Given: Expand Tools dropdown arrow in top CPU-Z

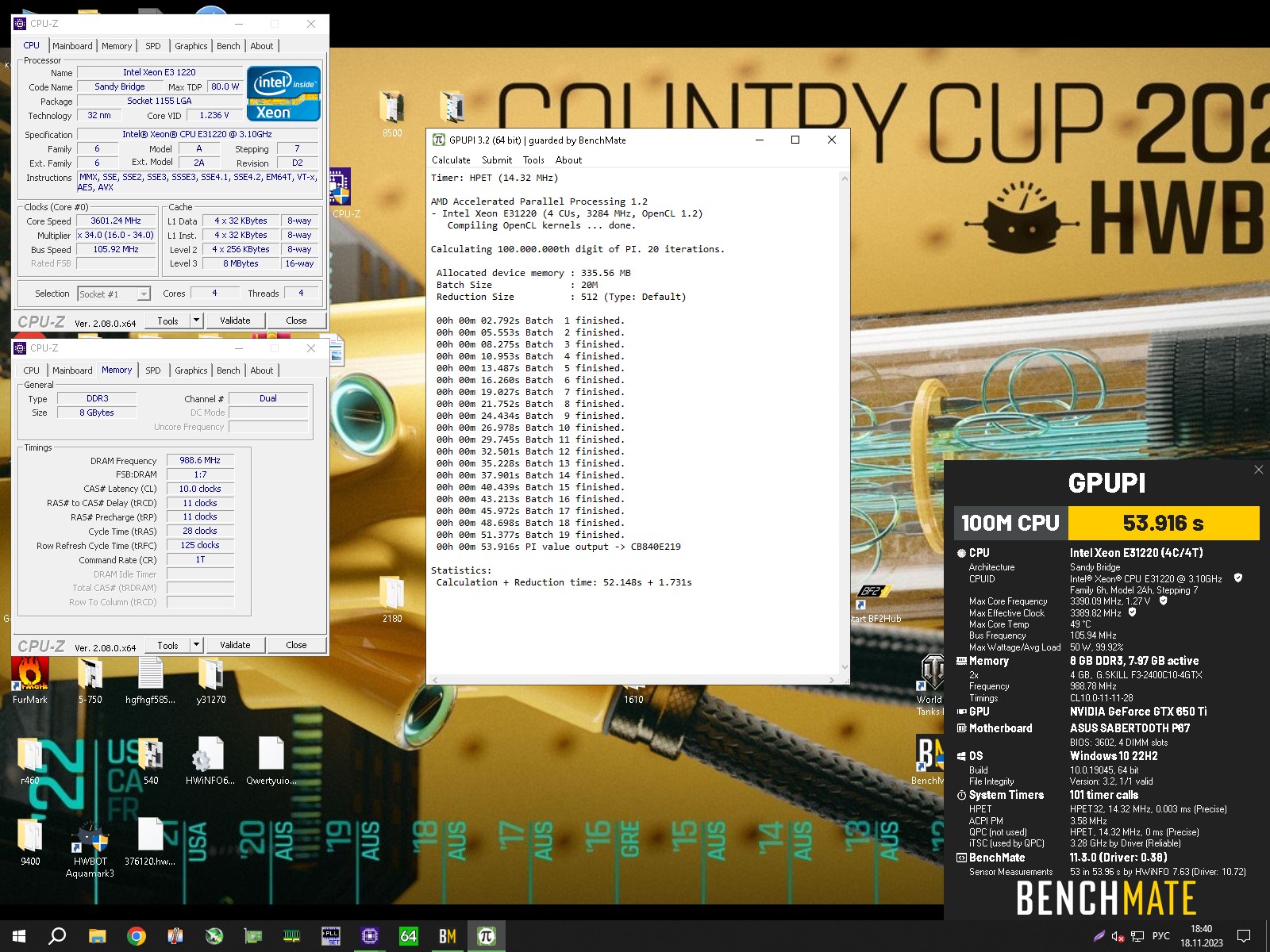Looking at the screenshot, I should coord(196,321).
